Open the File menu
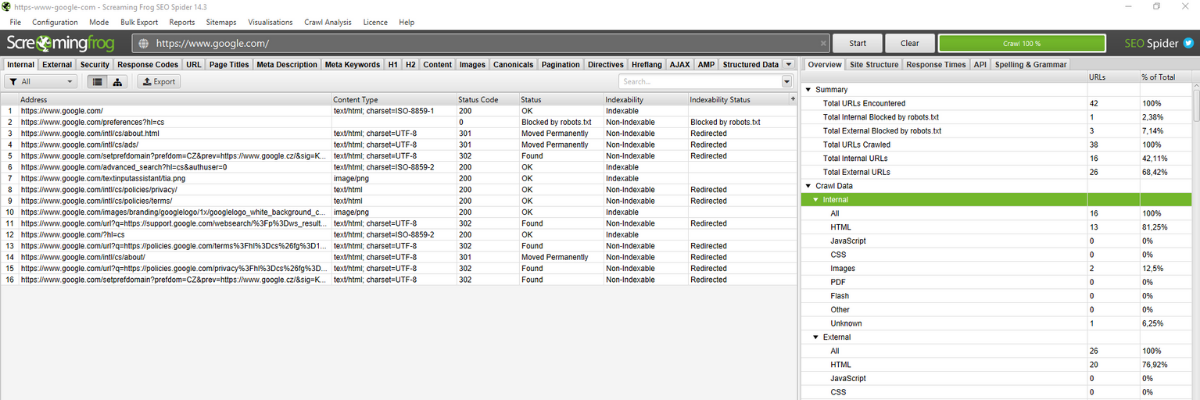 [x=15, y=21]
